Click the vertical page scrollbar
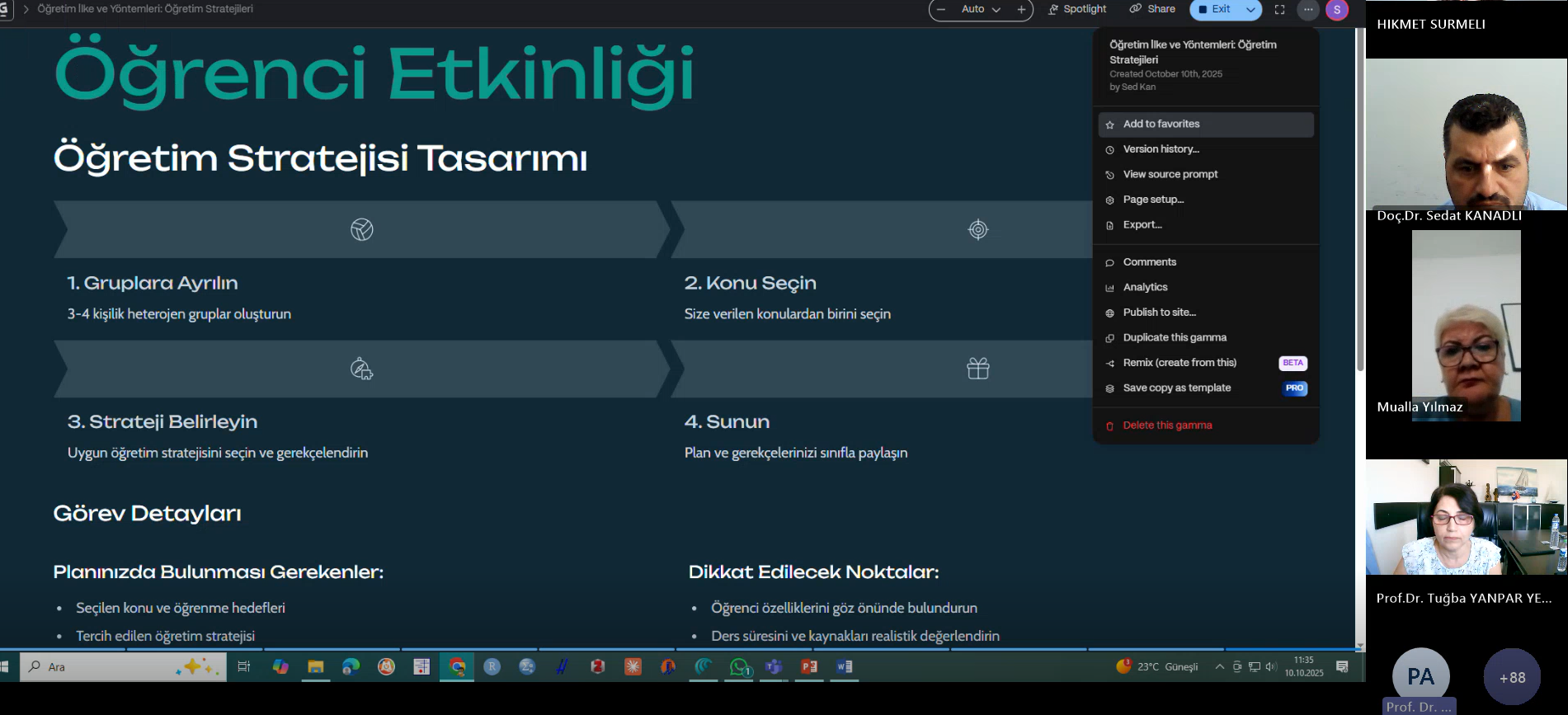 click(x=1360, y=198)
